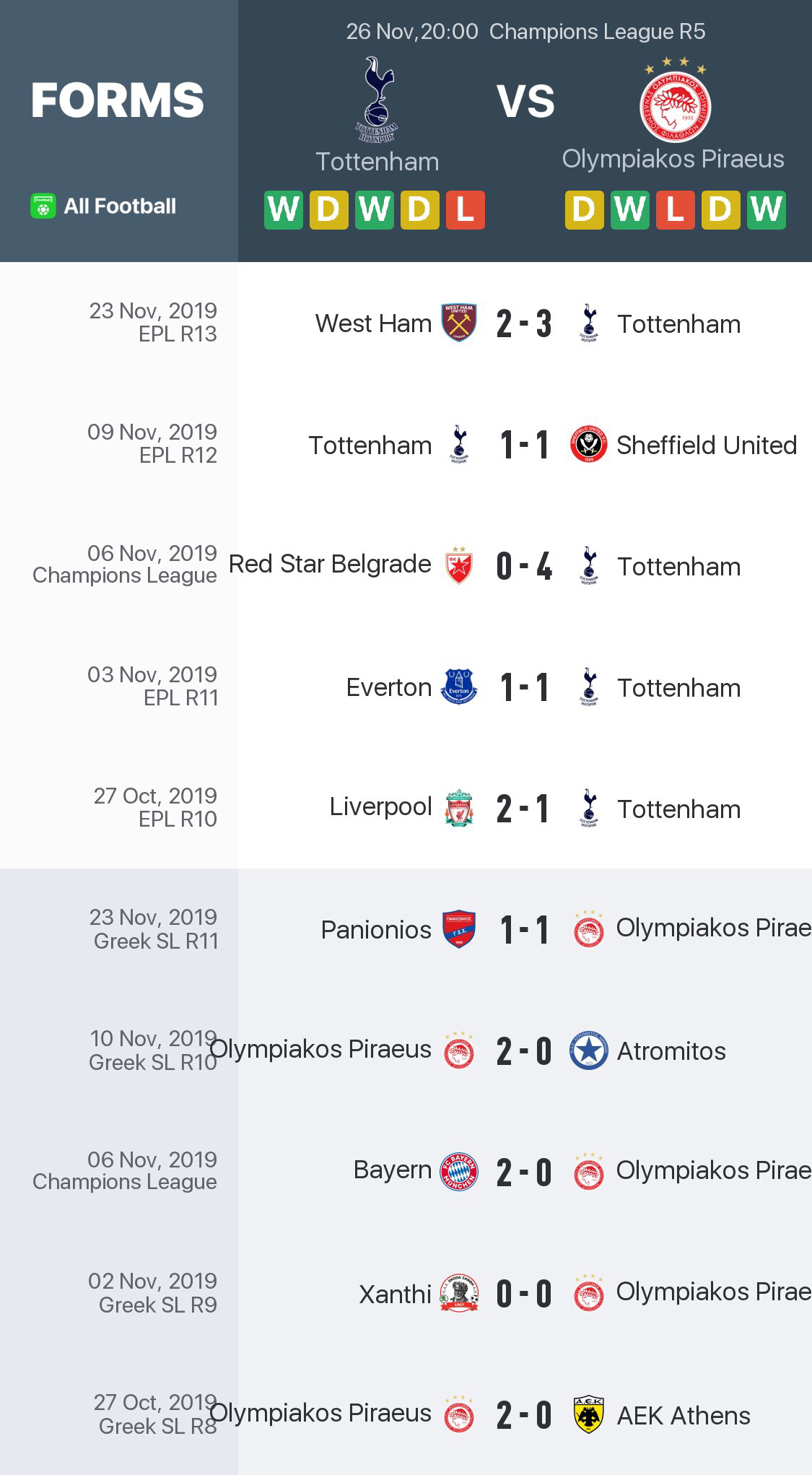The height and width of the screenshot is (1475, 812).
Task: Click the Bayern Munich badge
Action: click(x=459, y=1171)
